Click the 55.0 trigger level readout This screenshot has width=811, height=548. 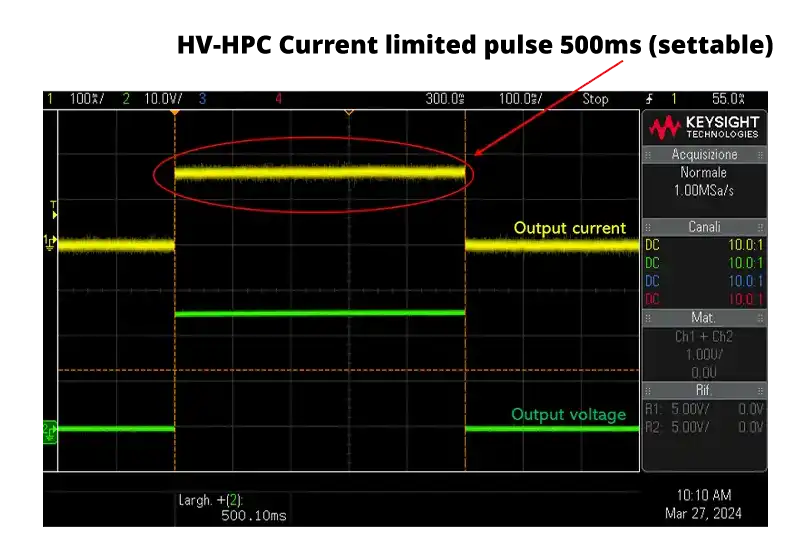click(x=728, y=99)
